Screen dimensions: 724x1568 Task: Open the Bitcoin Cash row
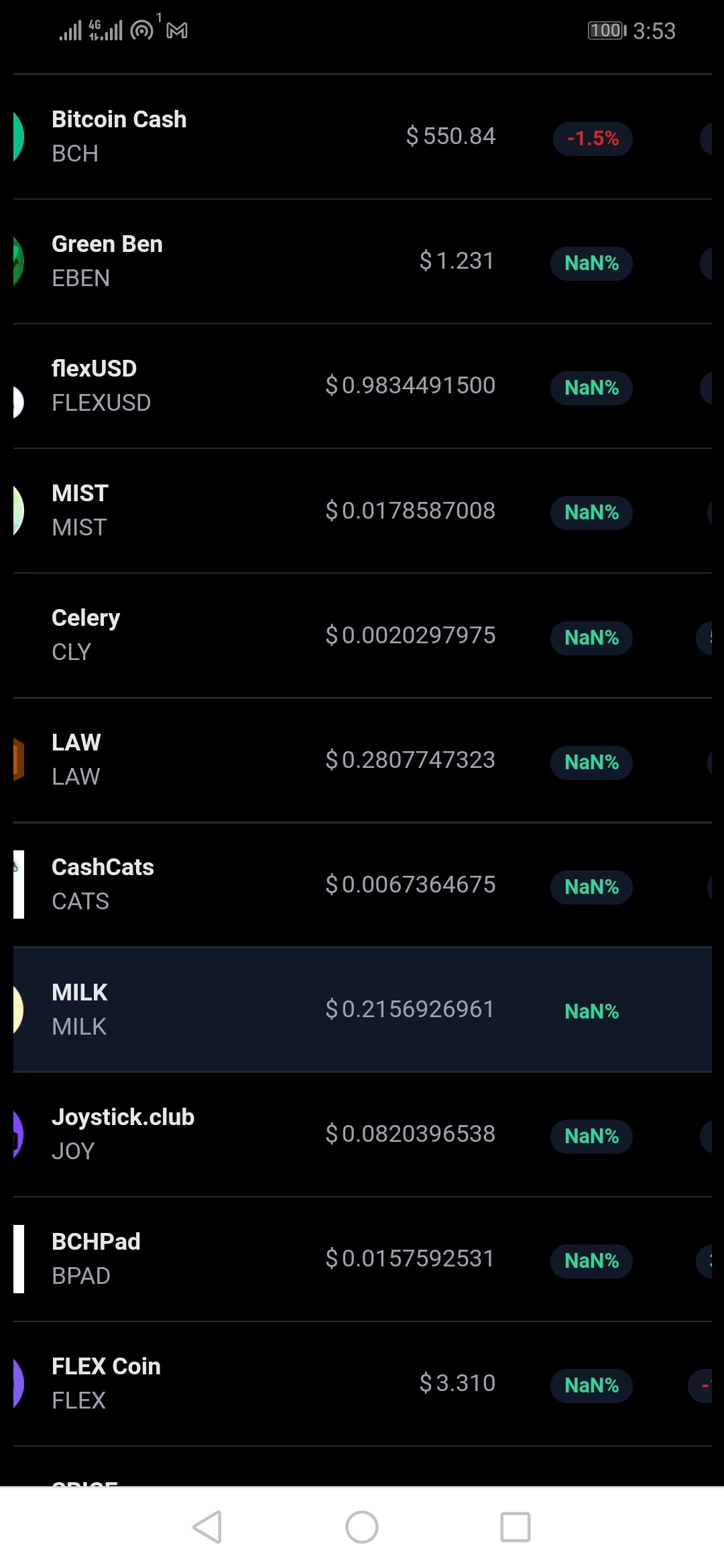363,137
